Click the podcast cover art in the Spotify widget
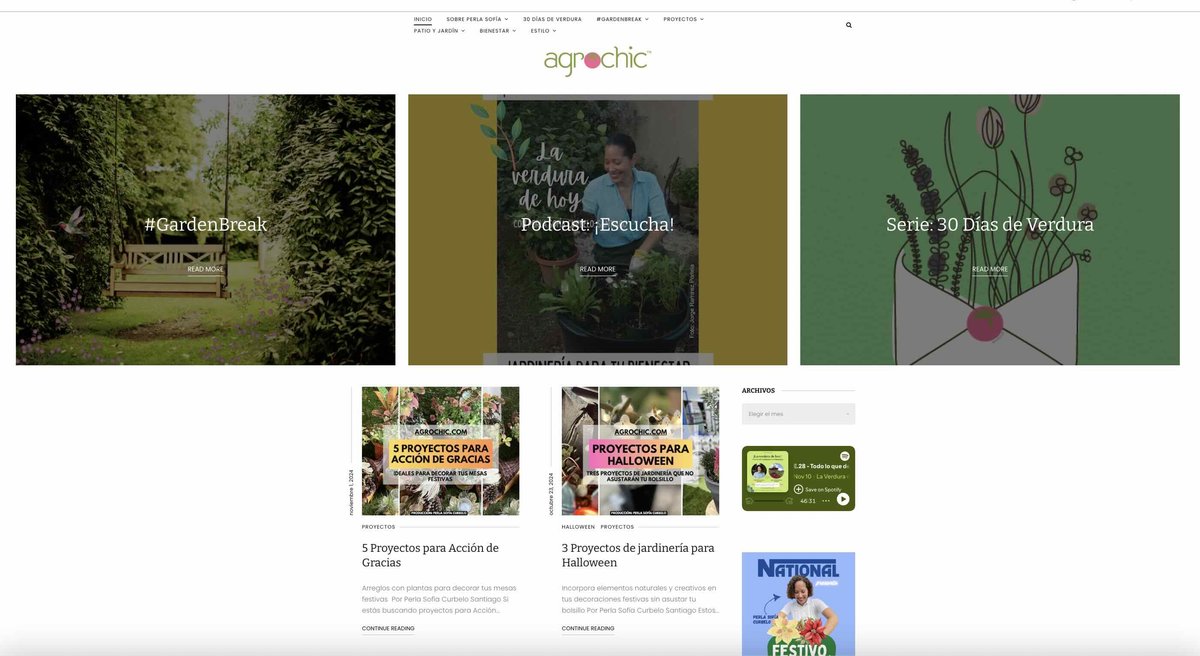 (x=768, y=470)
